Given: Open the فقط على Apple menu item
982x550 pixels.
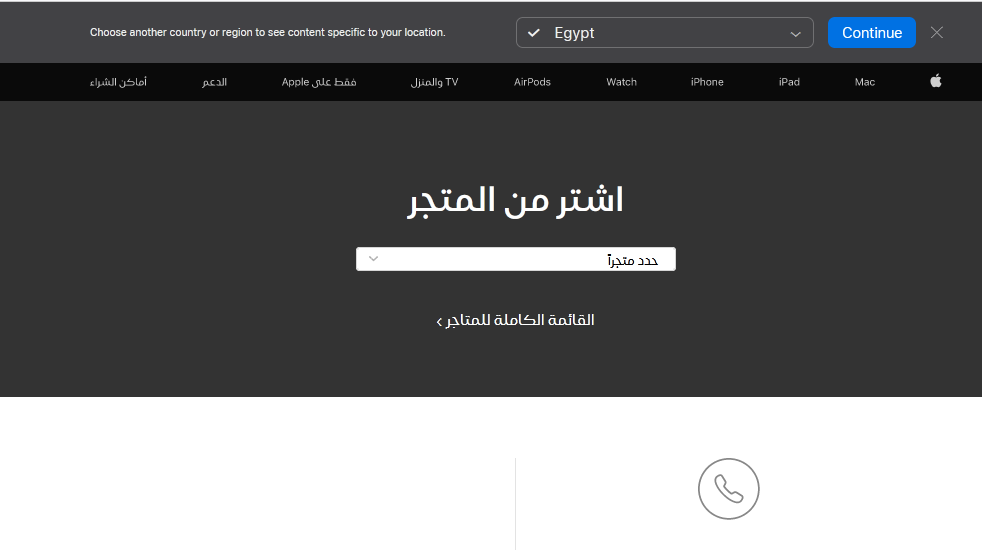Looking at the screenshot, I should coord(319,82).
